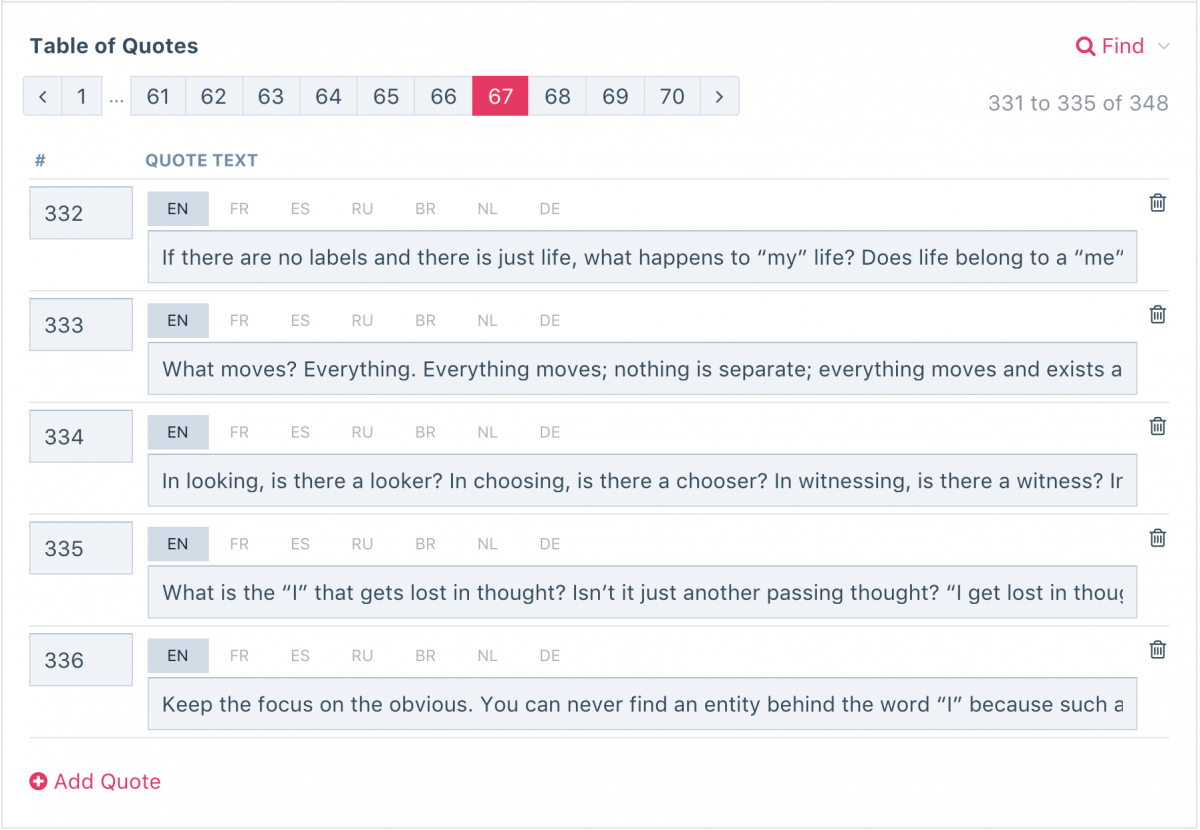Select the active page 67
The image size is (1200, 830).
[x=500, y=97]
